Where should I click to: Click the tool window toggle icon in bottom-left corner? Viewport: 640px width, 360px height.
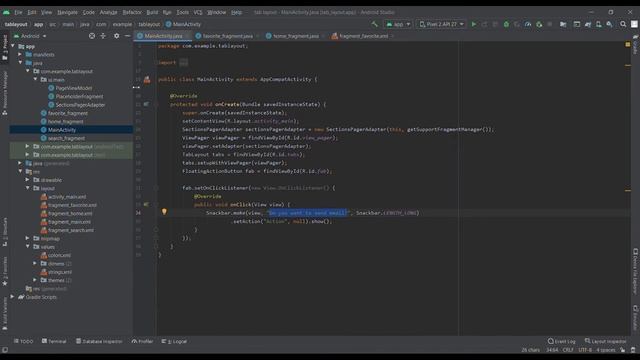(5, 350)
